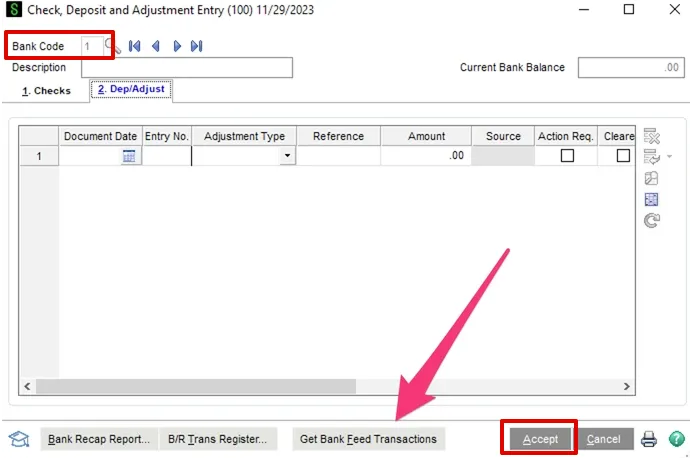This screenshot has width=690, height=459.
Task: Check the Action Req. checkbox in row 1
Action: (x=567, y=156)
